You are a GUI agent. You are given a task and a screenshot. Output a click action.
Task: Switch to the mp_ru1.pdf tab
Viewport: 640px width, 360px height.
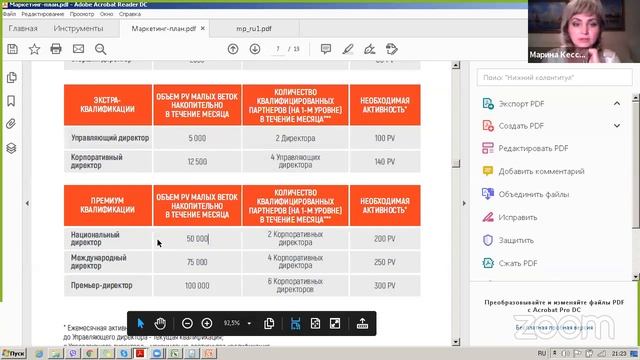[254, 29]
